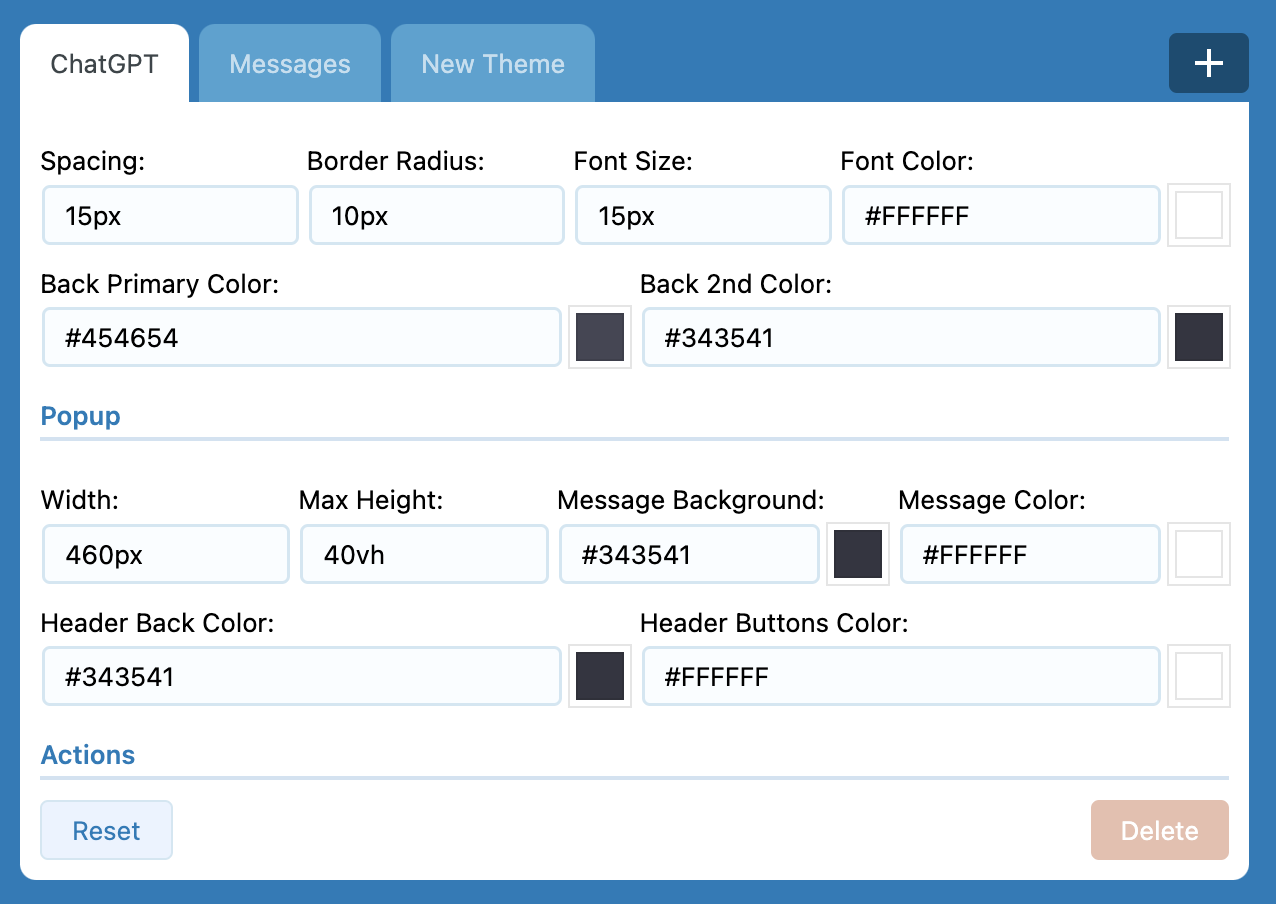The height and width of the screenshot is (904, 1276).
Task: Select the Border Radius text field
Action: (436, 215)
